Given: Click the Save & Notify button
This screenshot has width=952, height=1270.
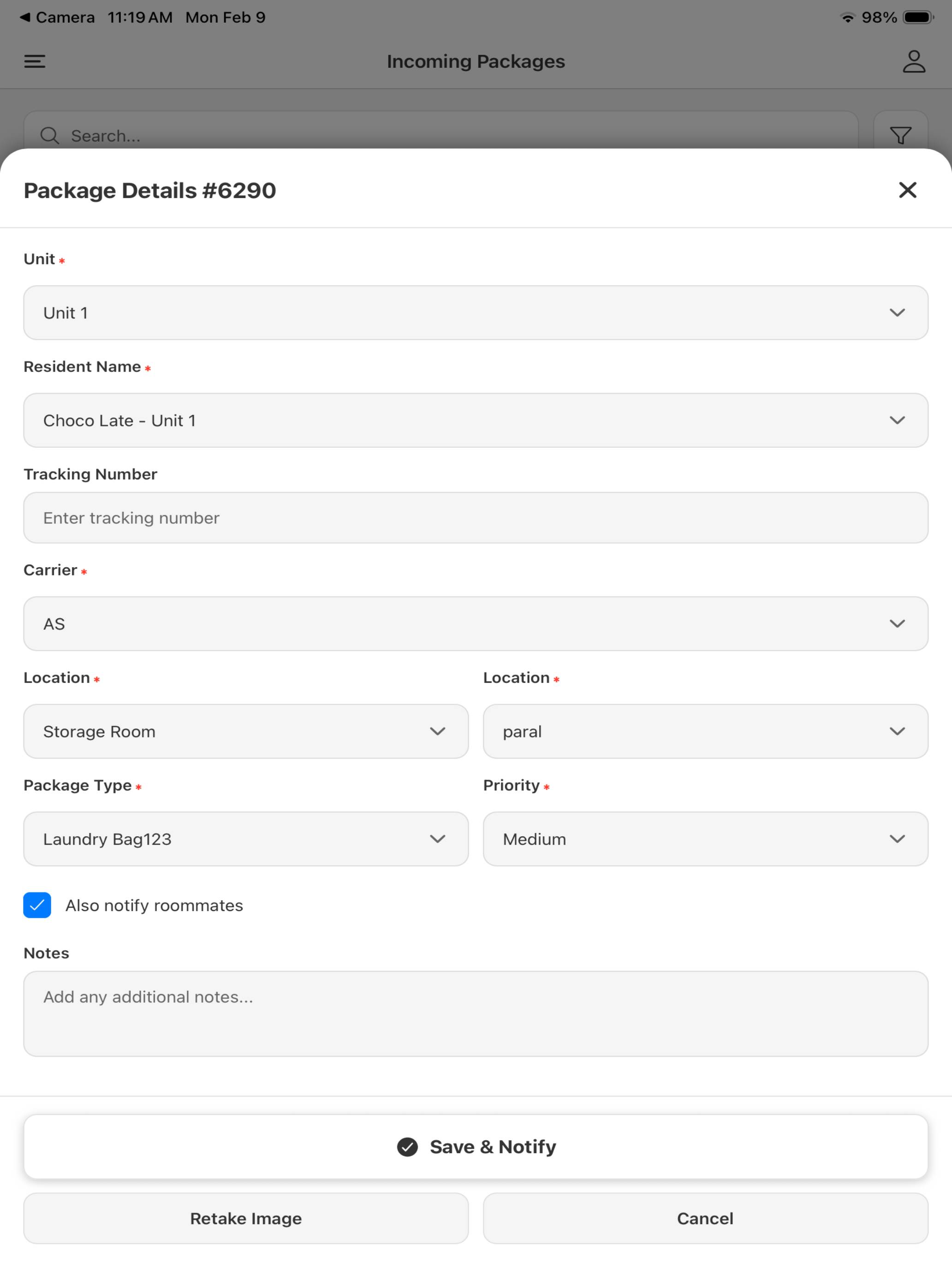Looking at the screenshot, I should point(476,1147).
